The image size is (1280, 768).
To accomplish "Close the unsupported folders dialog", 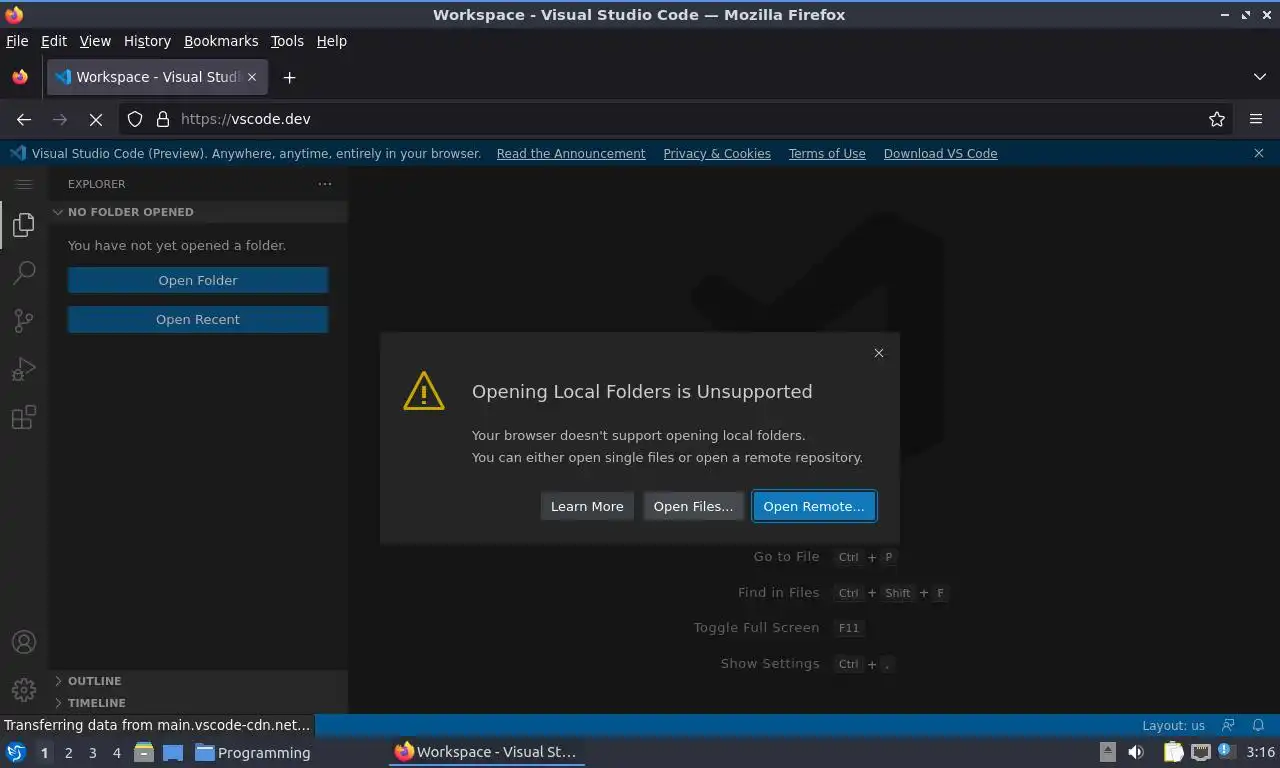I will tap(879, 353).
